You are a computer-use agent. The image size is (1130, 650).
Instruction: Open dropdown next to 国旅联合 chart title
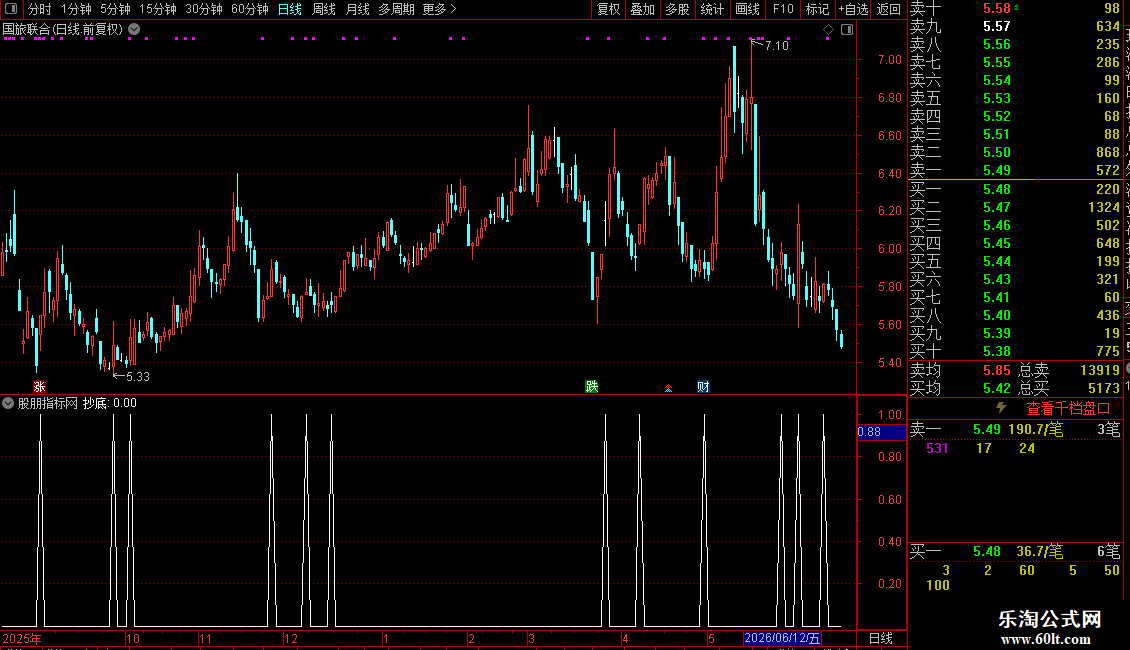(134, 29)
